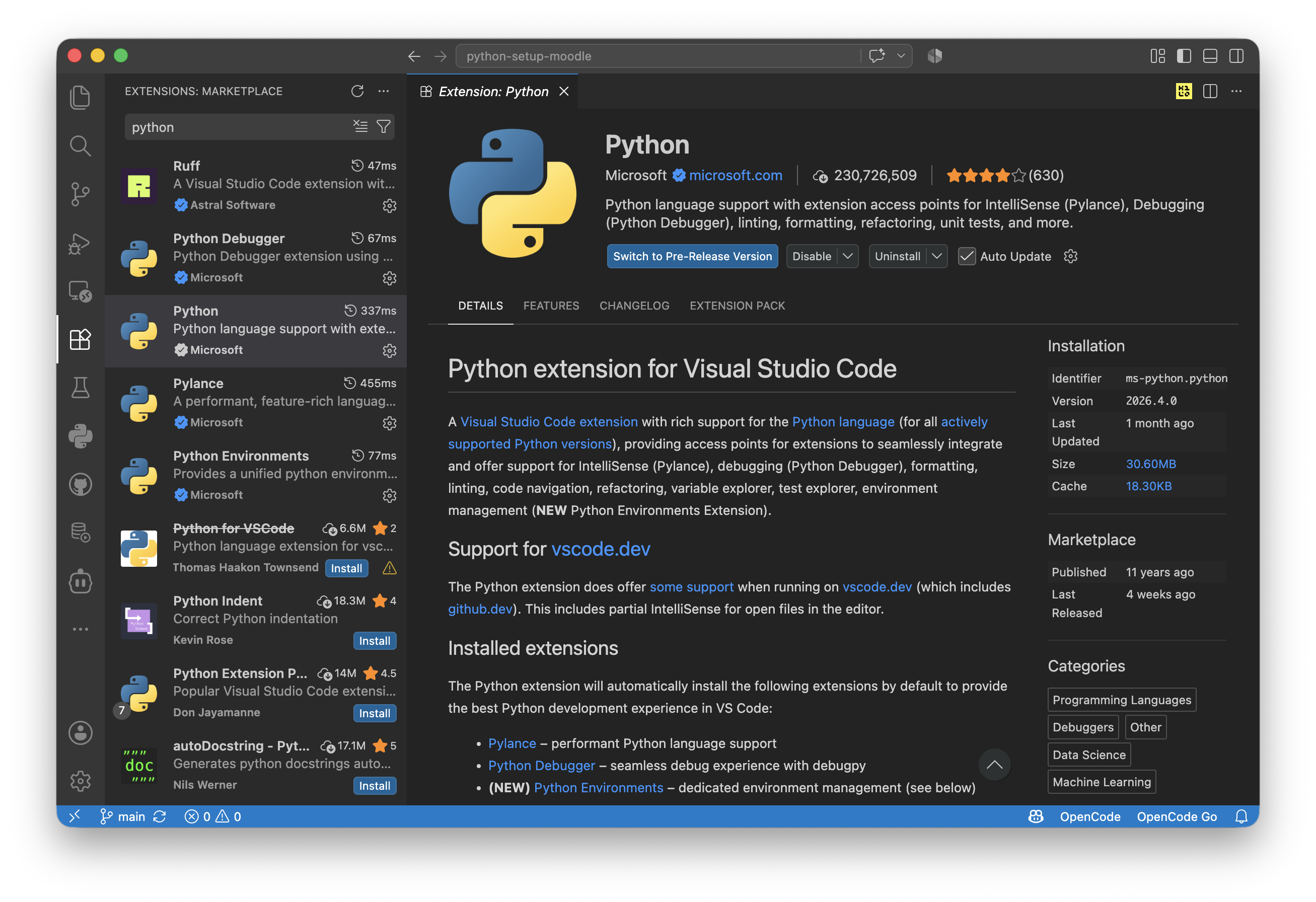Toggle the primary side bar layout button

(1184, 56)
